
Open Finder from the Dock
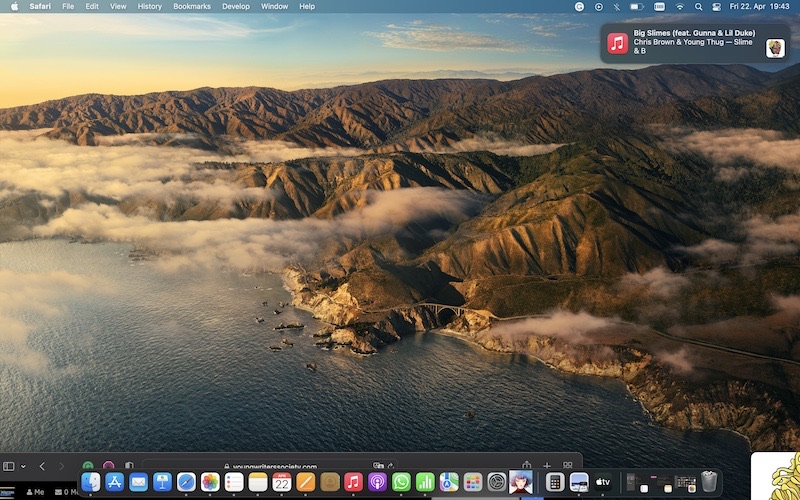91,482
